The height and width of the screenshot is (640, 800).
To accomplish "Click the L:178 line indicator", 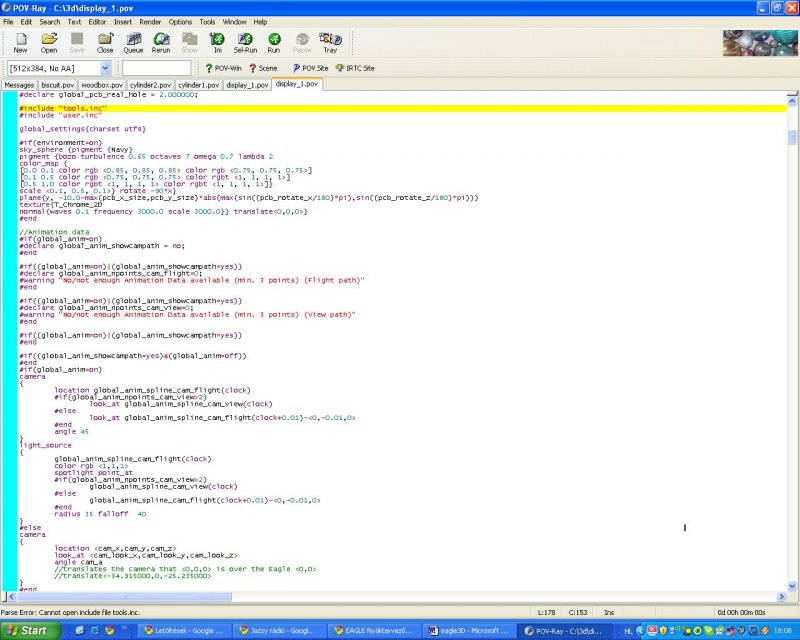I will click(x=546, y=612).
